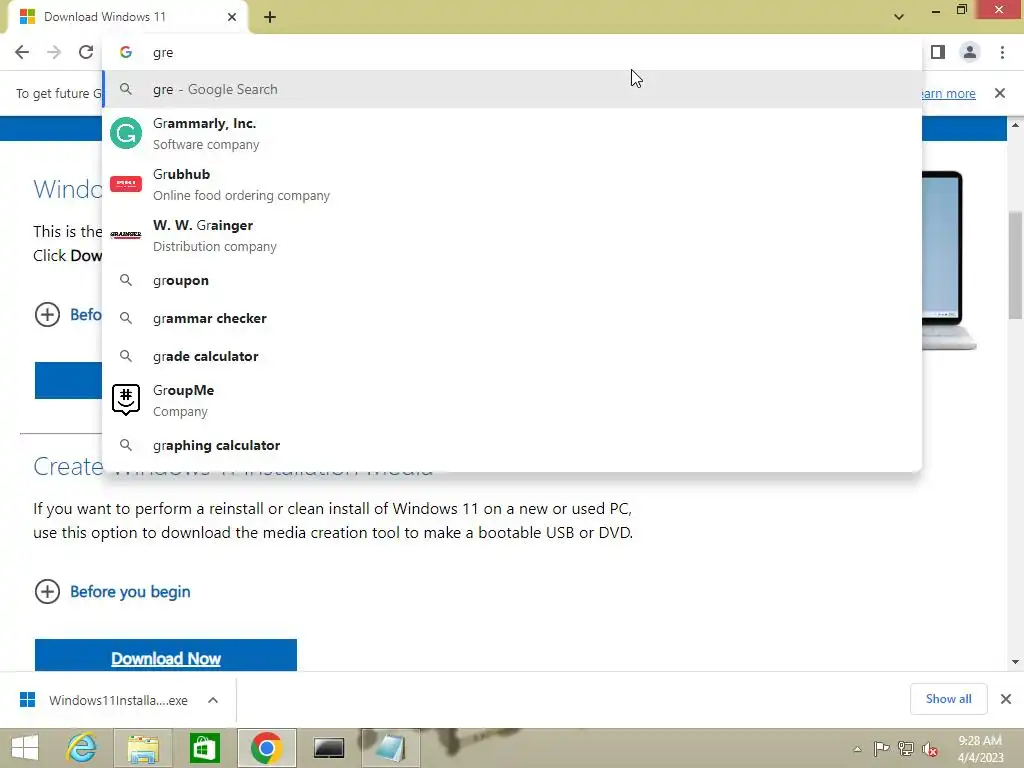This screenshot has height=768, width=1024.
Task: Click the Action Center flag tray icon
Action: 881,748
